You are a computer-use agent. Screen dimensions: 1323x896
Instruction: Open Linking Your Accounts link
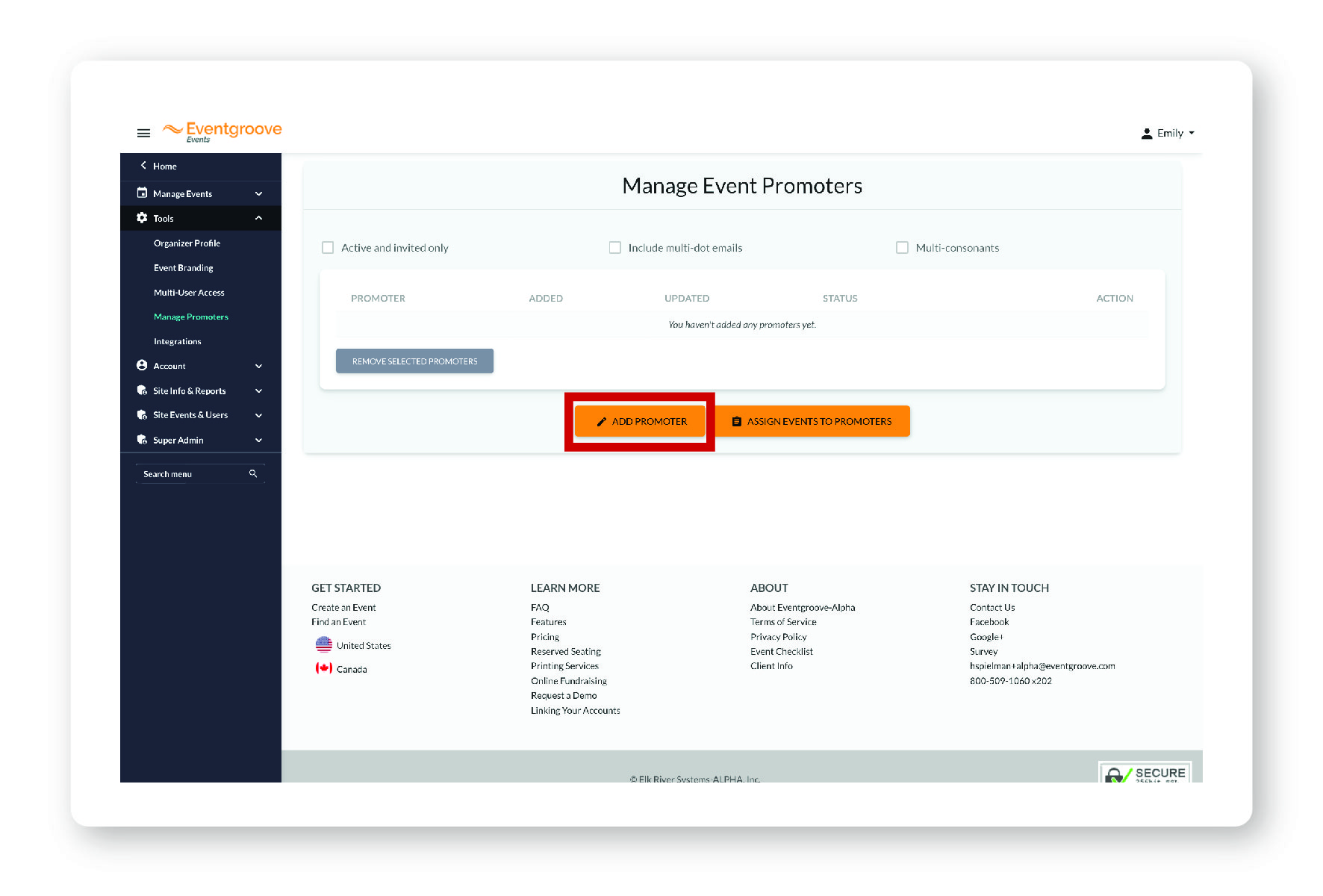[x=575, y=711]
